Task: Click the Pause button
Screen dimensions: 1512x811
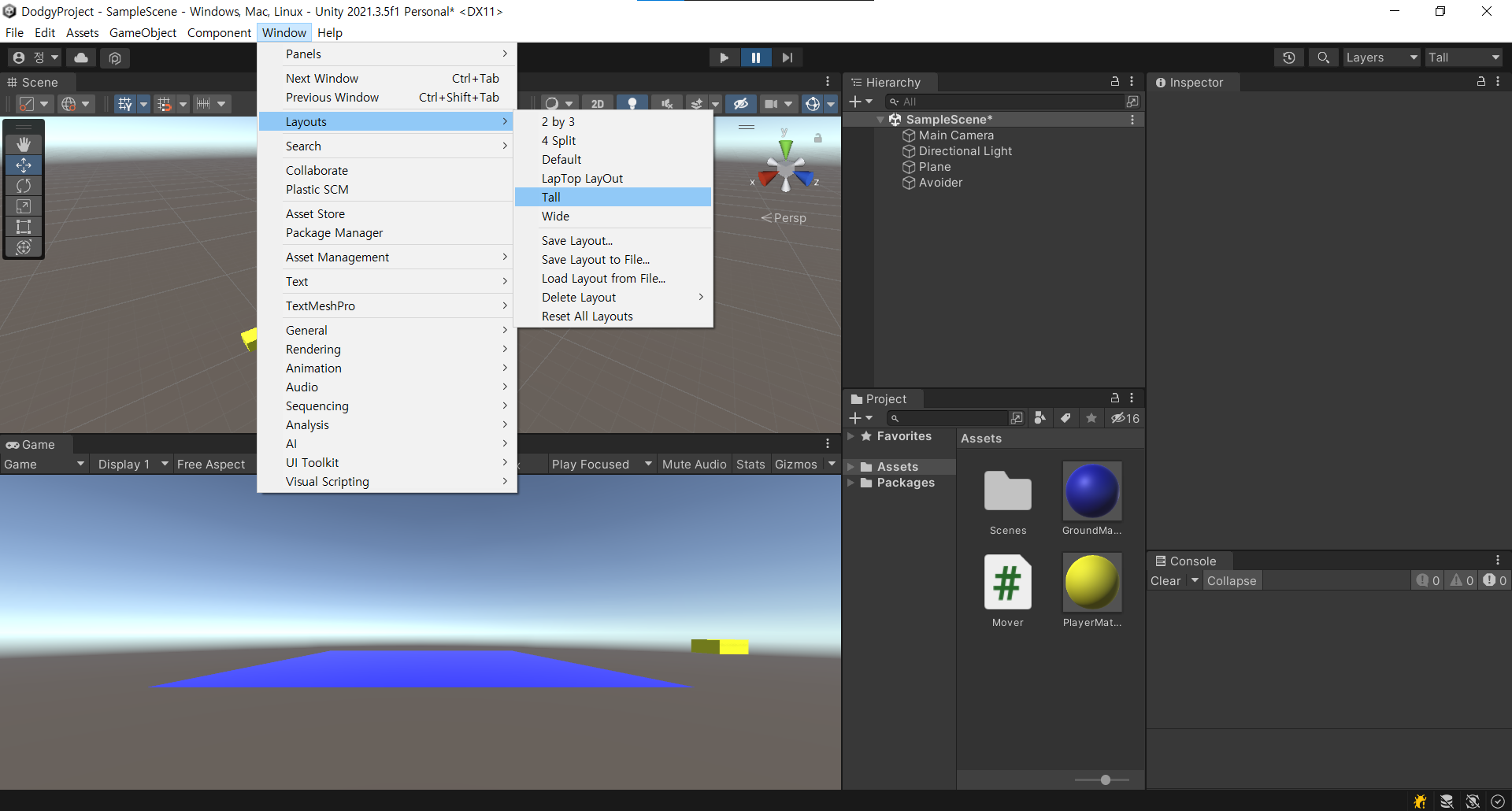Action: [x=755, y=57]
